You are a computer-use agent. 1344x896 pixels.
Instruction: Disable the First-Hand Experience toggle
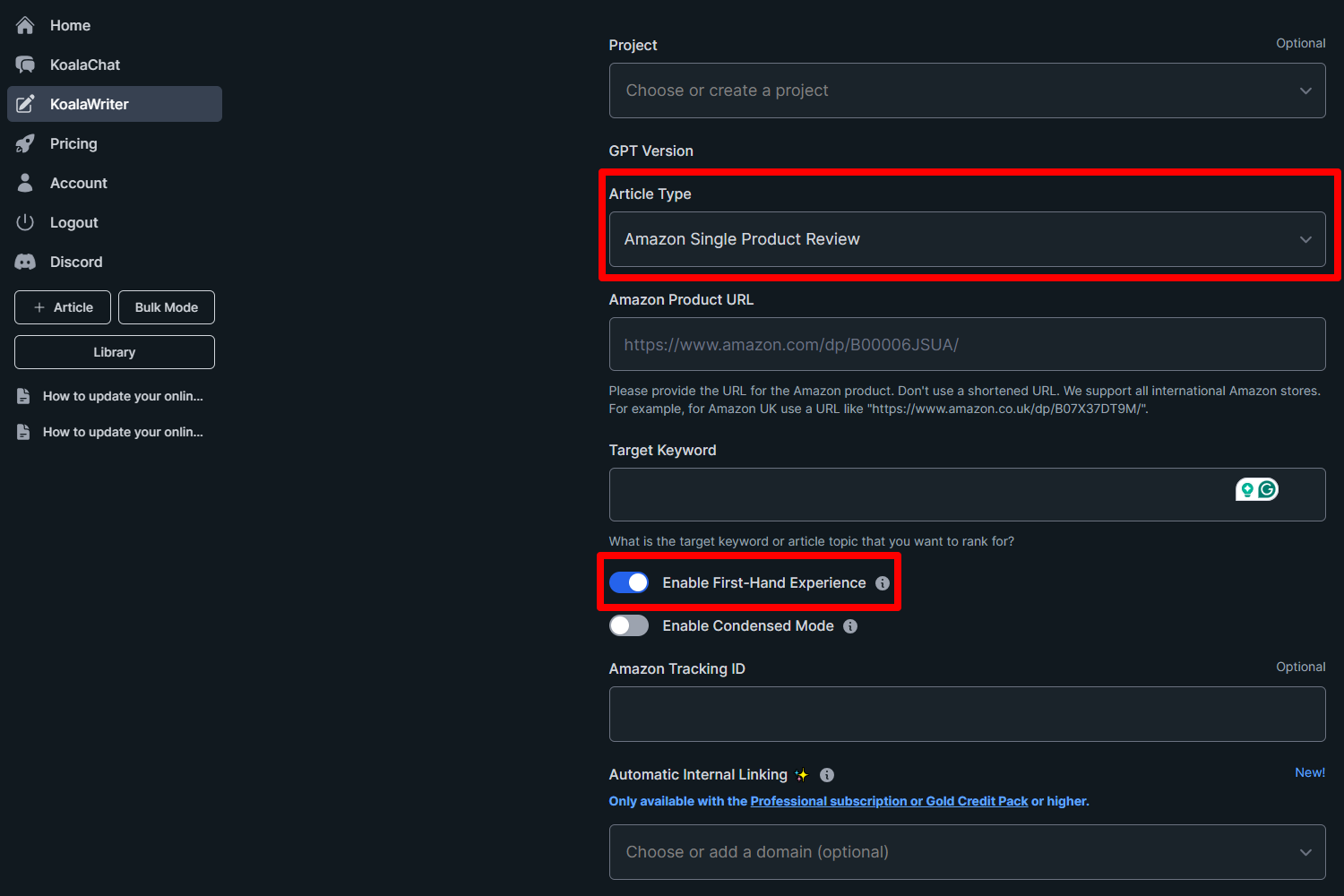pos(629,583)
